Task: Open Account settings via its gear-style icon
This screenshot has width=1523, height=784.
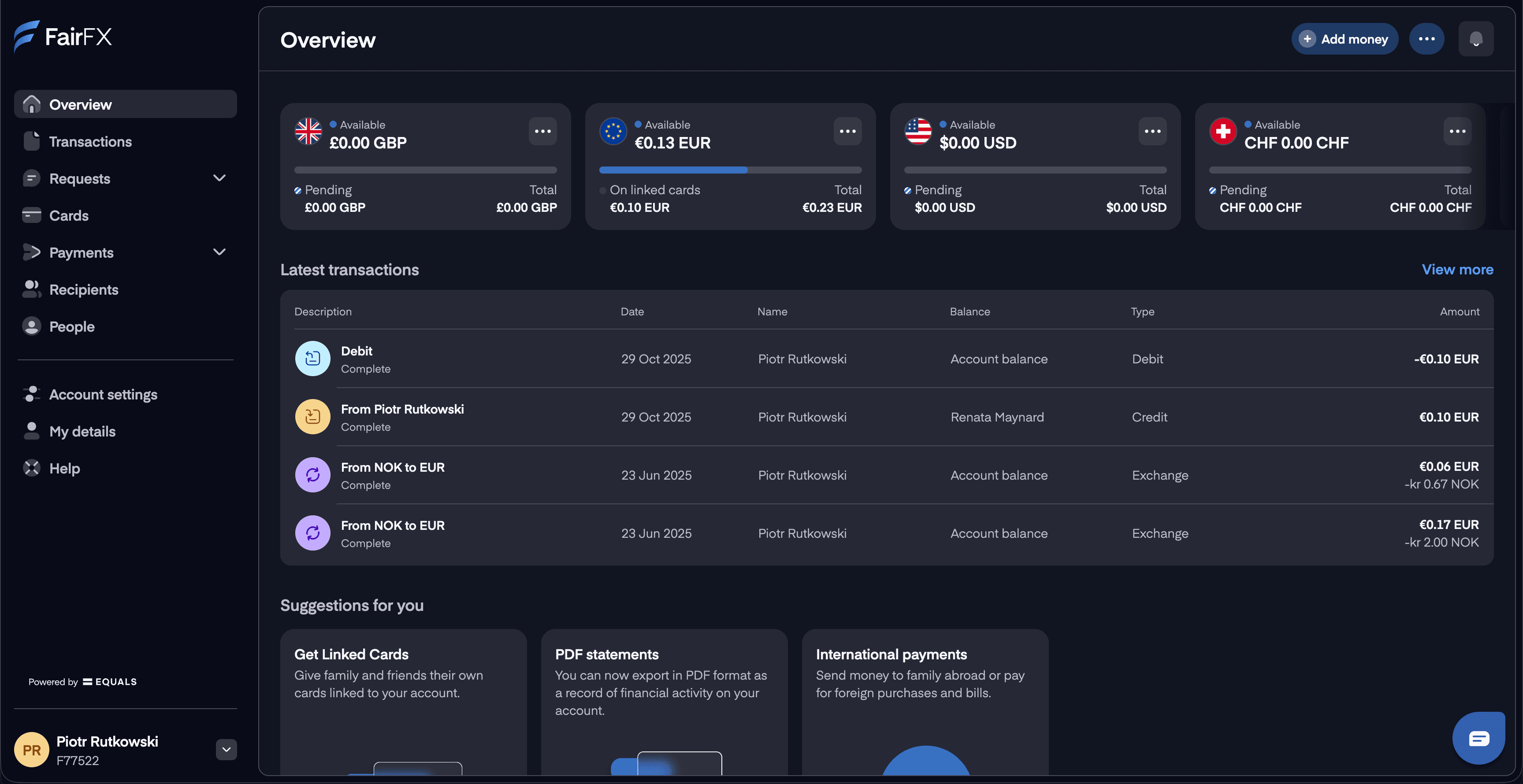Action: click(32, 394)
